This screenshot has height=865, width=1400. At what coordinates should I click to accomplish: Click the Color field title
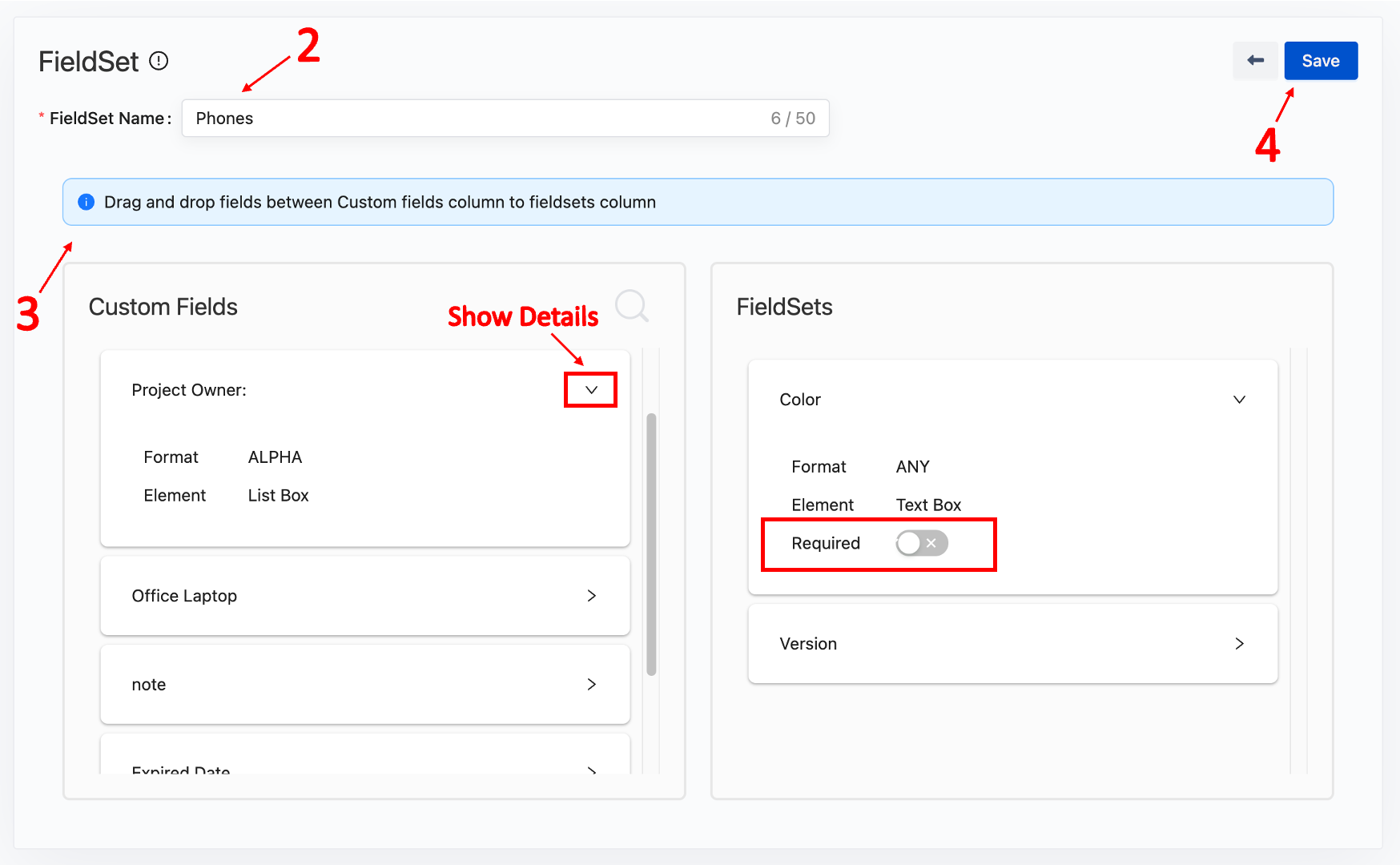pos(800,400)
